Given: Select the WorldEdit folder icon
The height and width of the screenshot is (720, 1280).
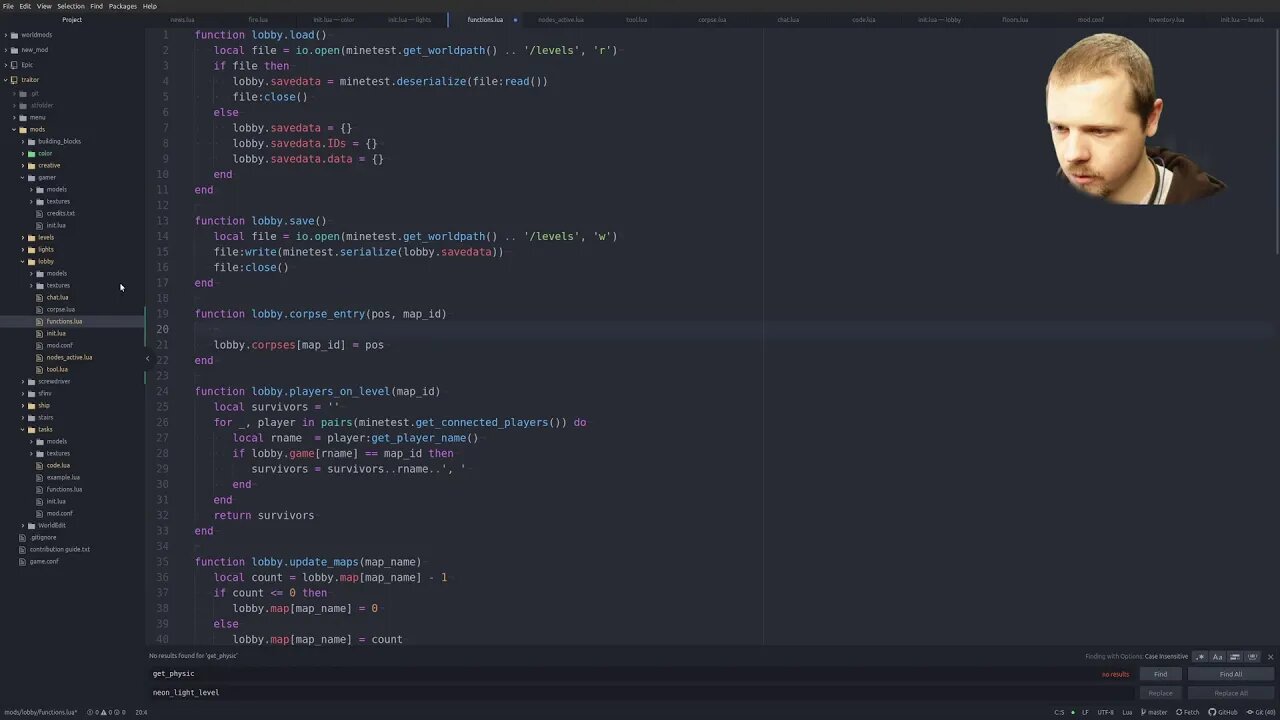Looking at the screenshot, I should point(31,525).
